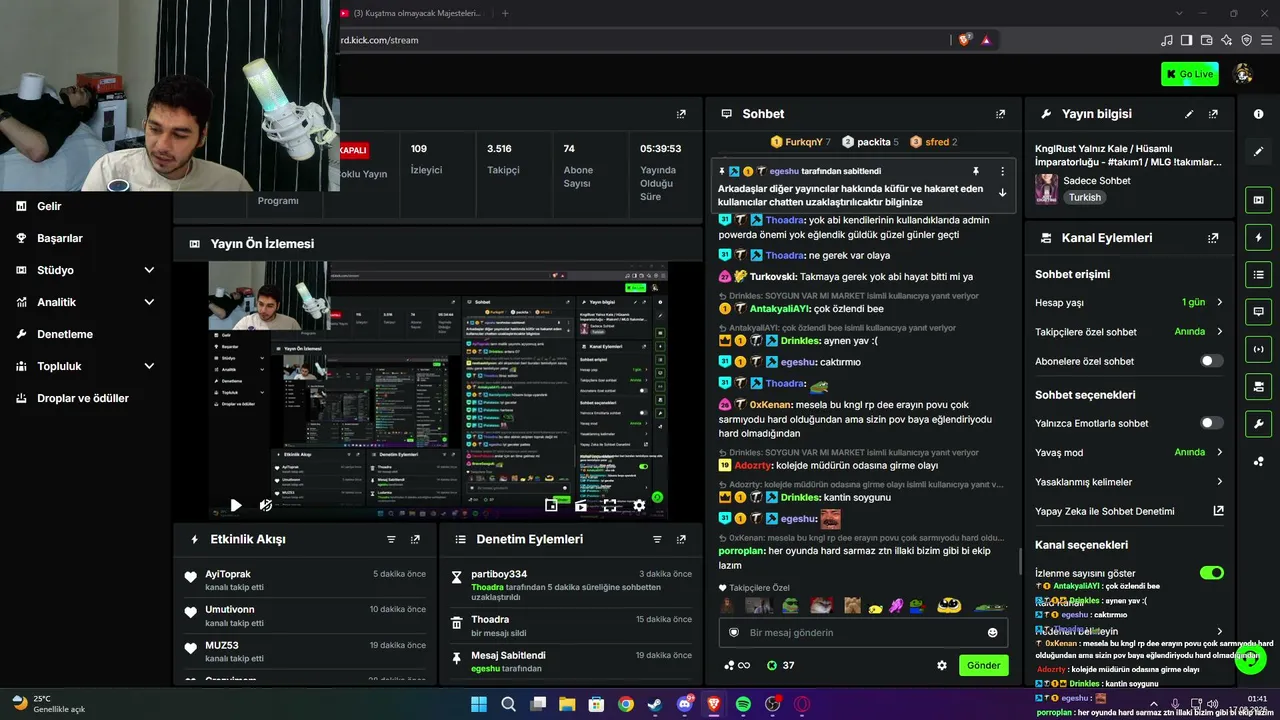Screen dimensions: 1280x720
Task: Open Takipçilere özel sohbet options
Action: [x=1129, y=332]
